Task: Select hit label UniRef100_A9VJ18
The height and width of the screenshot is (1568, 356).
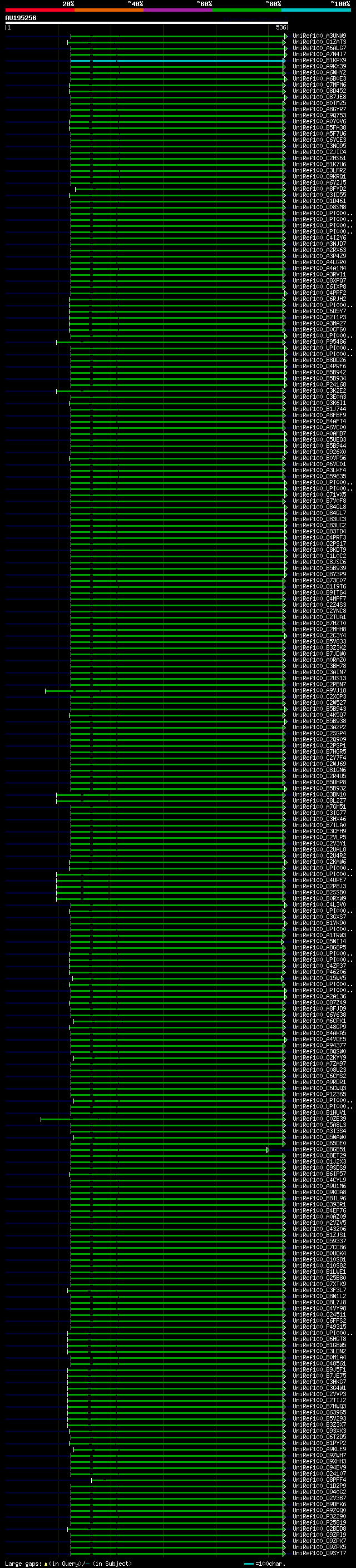Action: coord(319,691)
